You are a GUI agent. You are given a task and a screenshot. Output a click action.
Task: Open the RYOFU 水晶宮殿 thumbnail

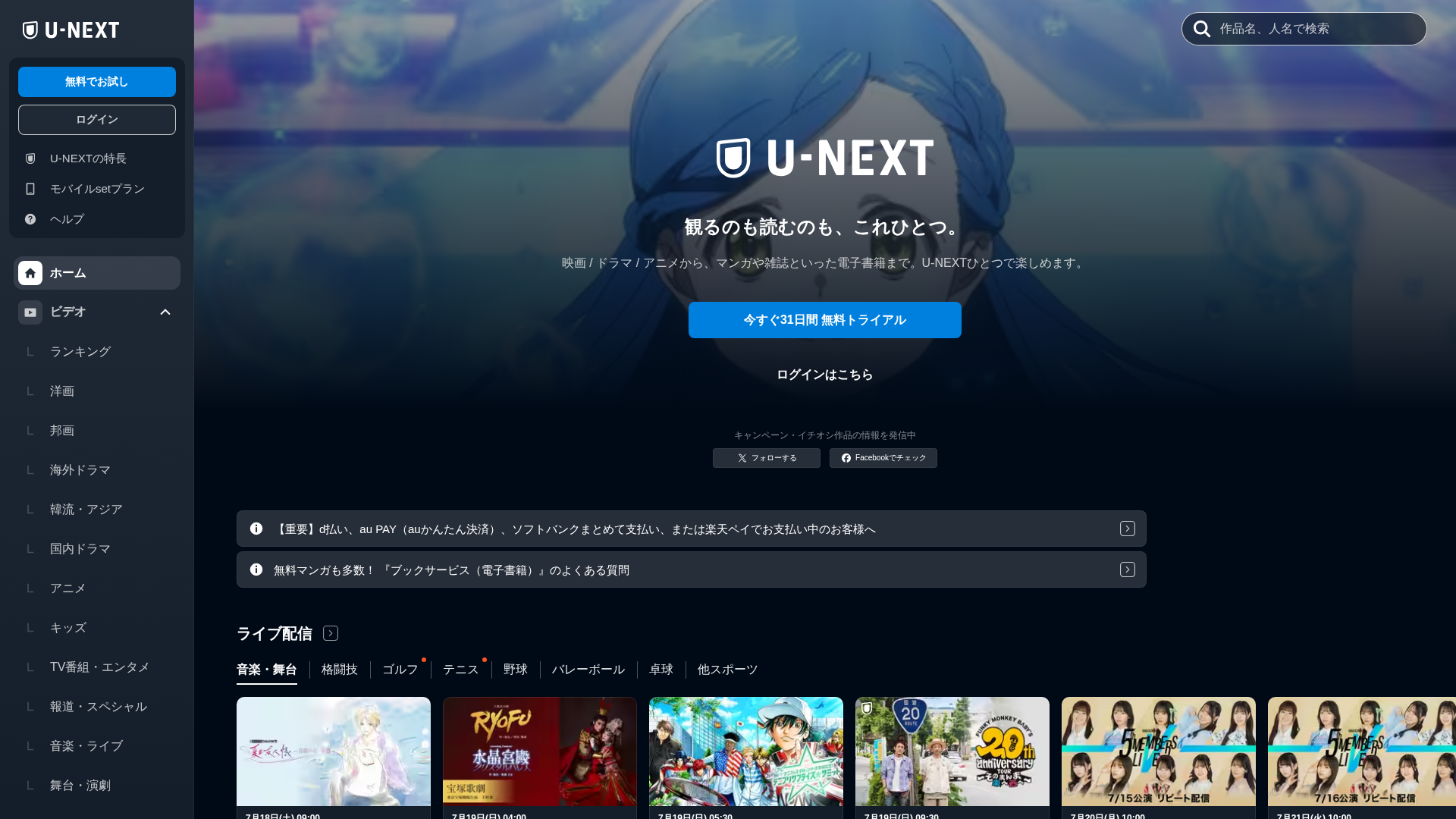[540, 752]
